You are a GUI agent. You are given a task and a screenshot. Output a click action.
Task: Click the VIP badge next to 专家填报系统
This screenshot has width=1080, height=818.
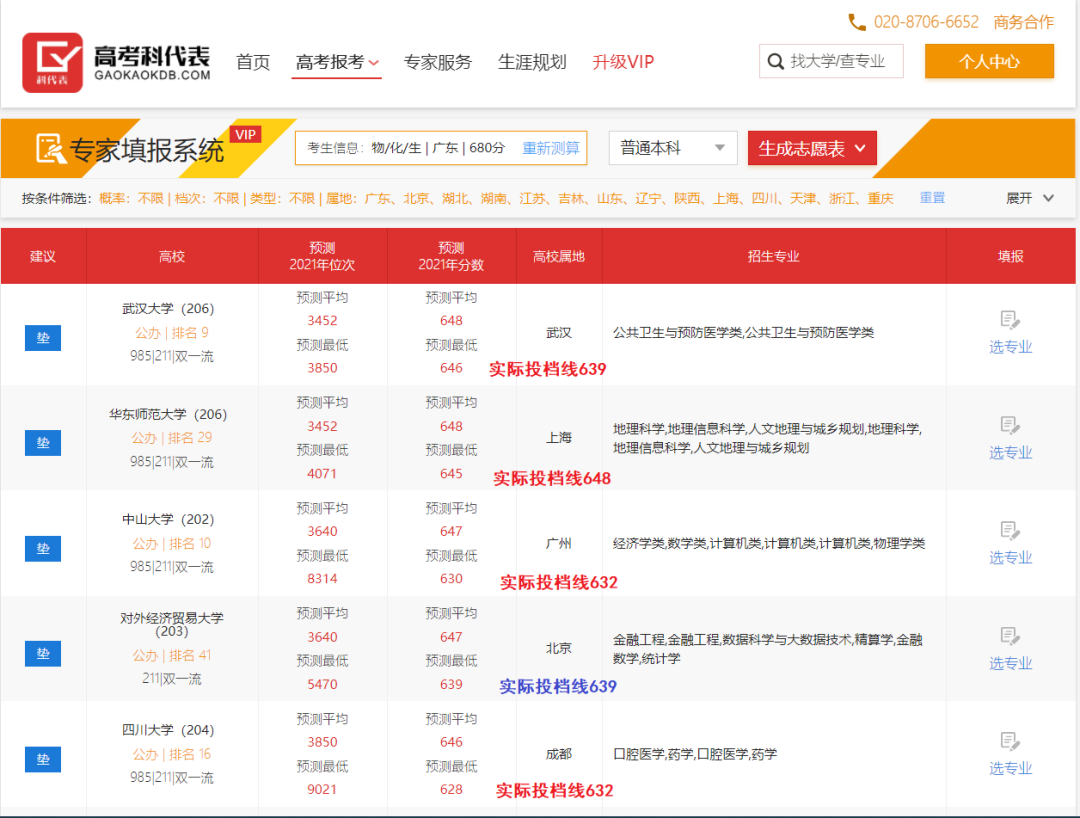pos(245,134)
